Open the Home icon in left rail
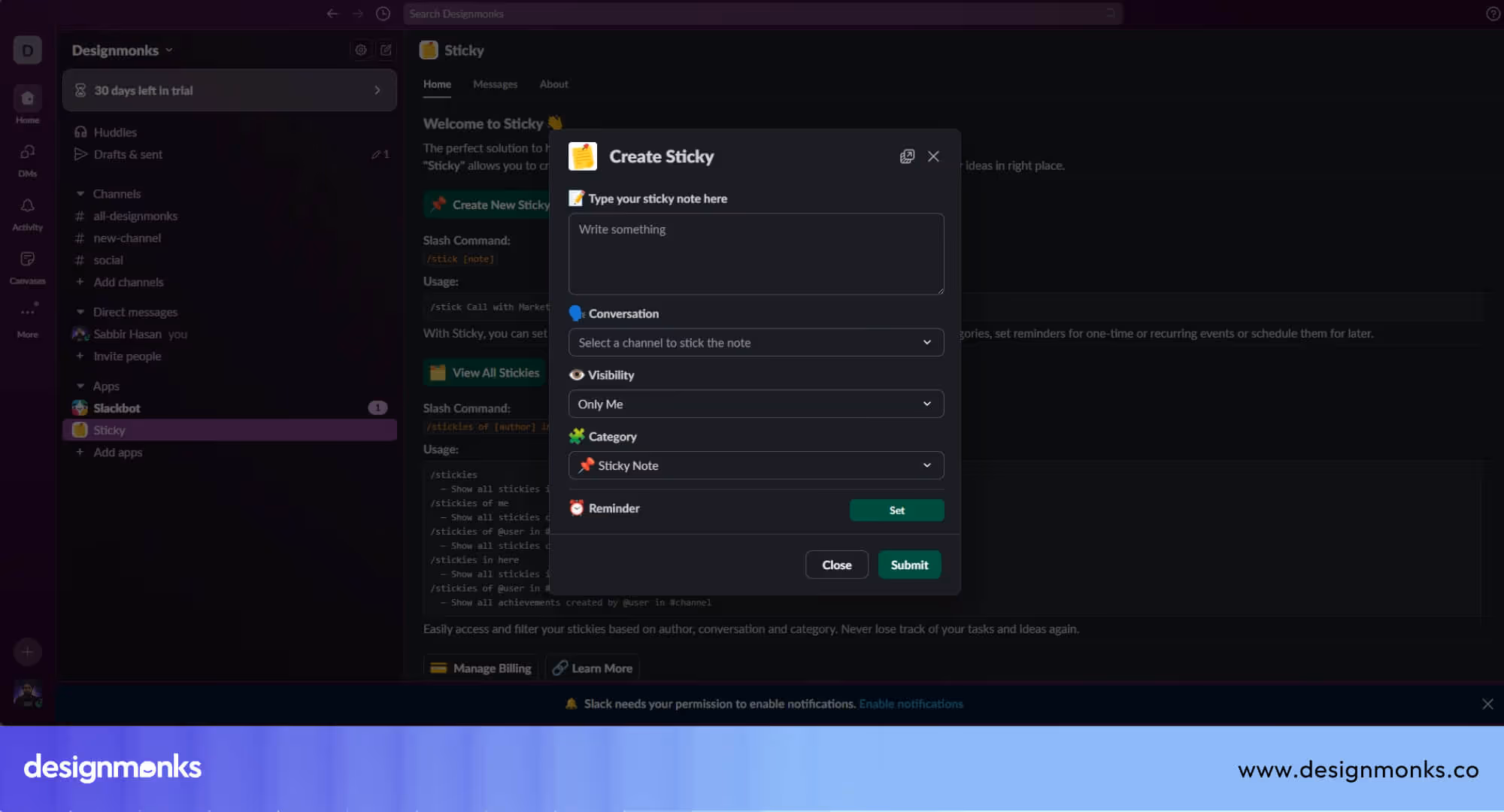Screen dimensions: 1504x812 tap(27, 98)
